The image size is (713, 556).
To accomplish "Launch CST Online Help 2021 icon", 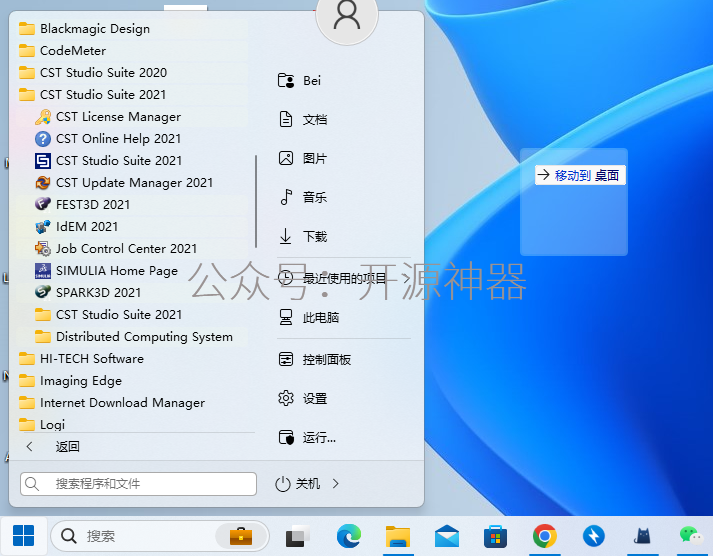I will coord(43,139).
